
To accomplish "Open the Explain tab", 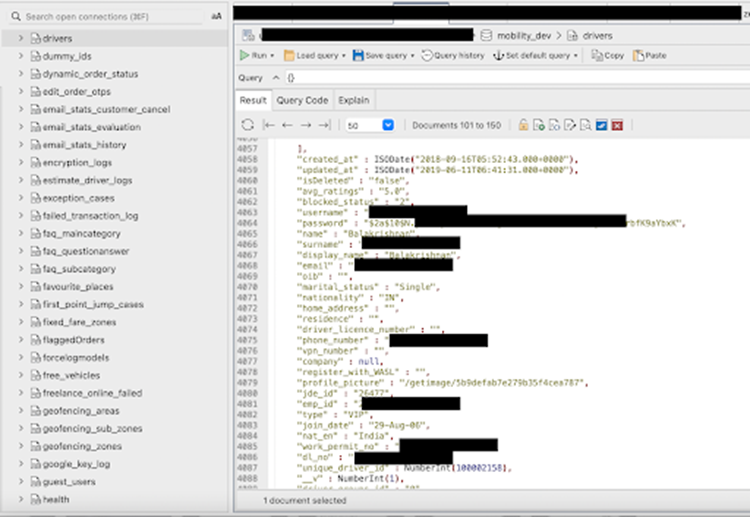I will coord(353,101).
